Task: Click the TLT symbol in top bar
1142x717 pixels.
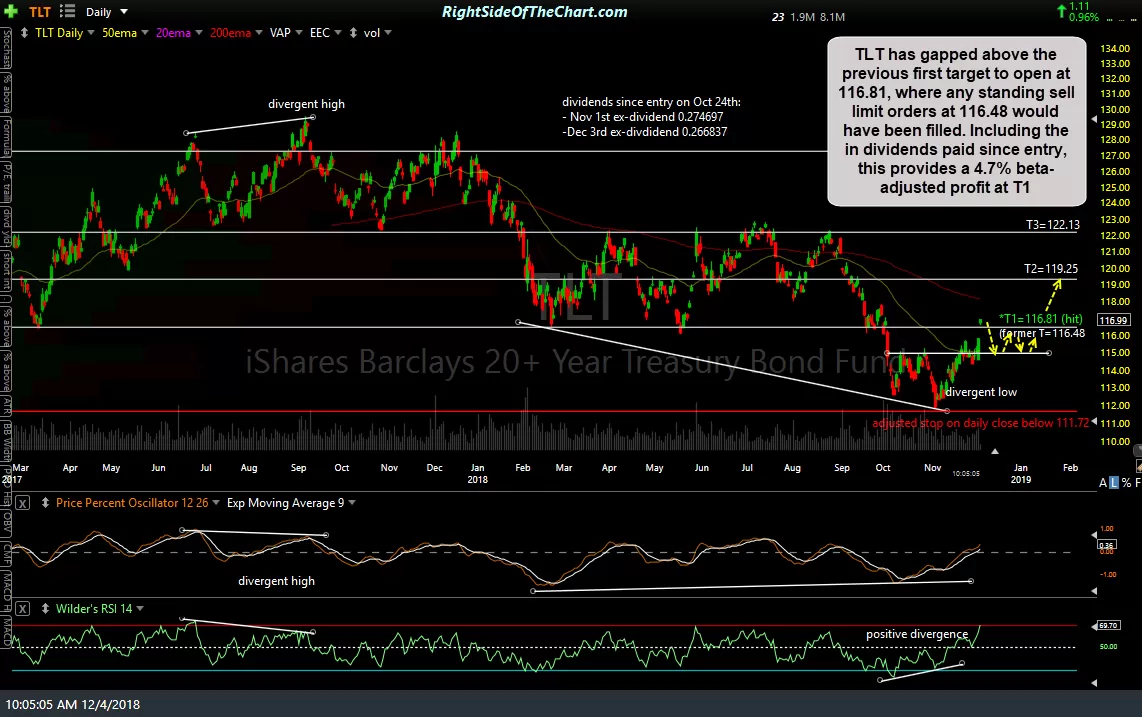Action: click(x=40, y=12)
